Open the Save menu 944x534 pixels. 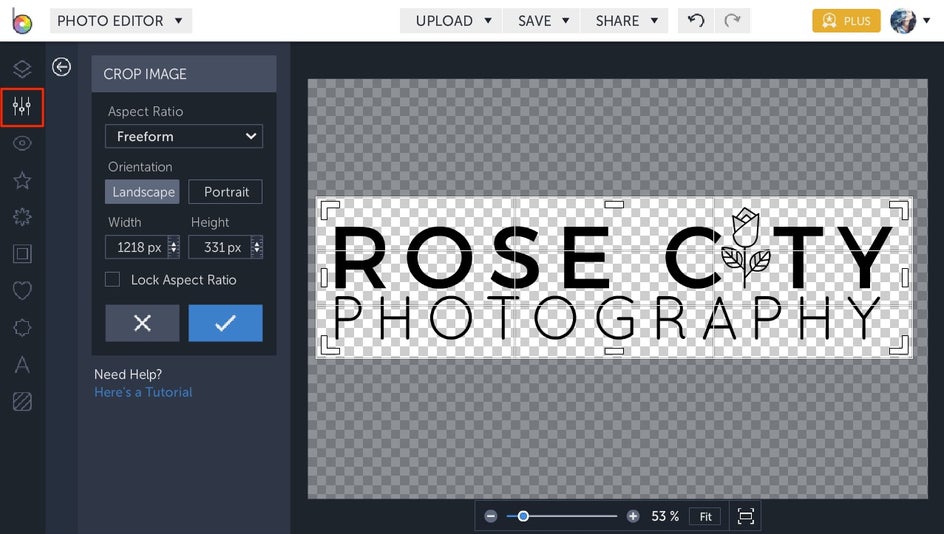[543, 21]
